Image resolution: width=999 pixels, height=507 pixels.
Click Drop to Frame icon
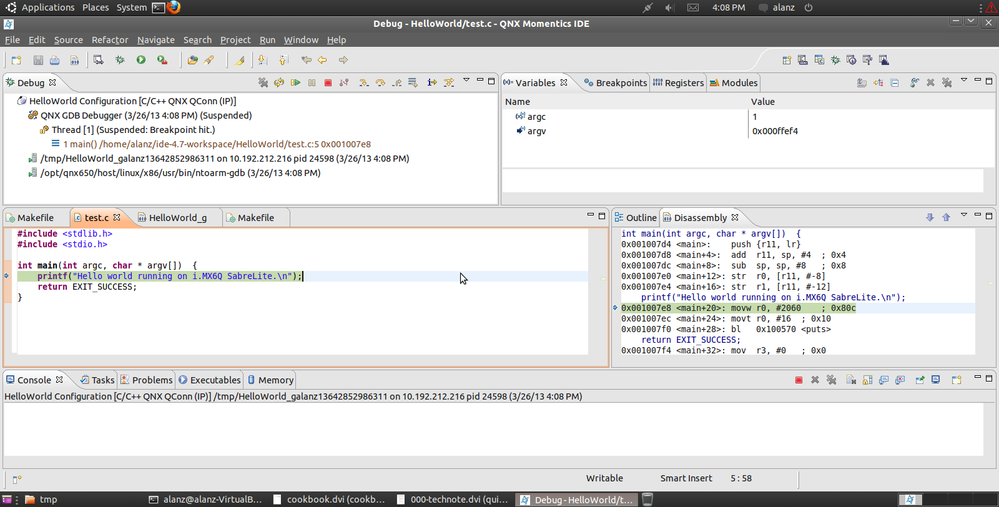point(413,83)
